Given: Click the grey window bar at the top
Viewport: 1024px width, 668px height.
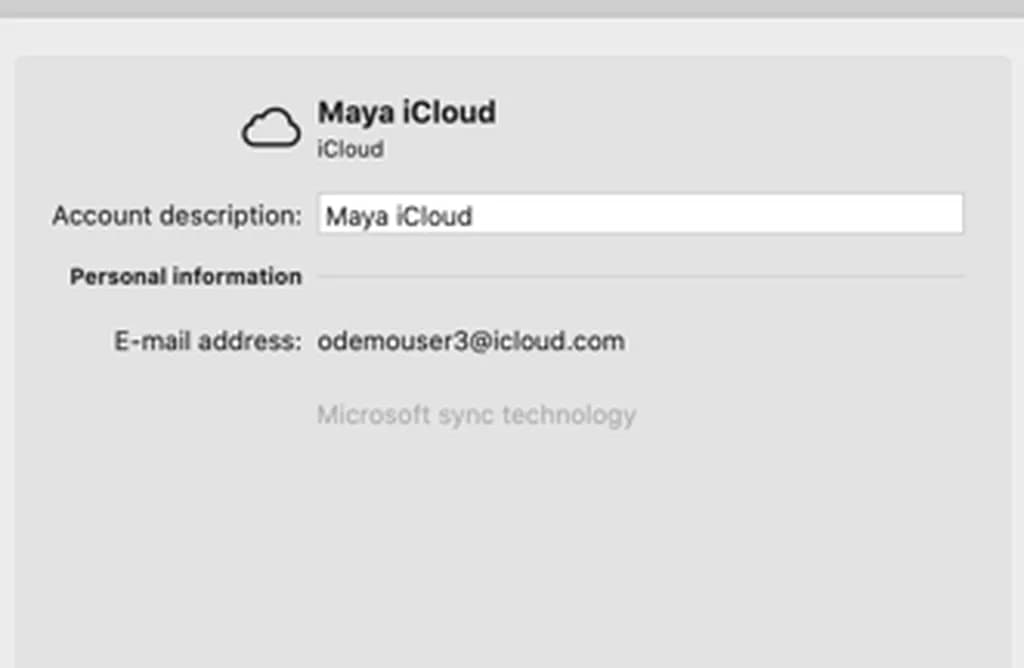Looking at the screenshot, I should (x=512, y=8).
